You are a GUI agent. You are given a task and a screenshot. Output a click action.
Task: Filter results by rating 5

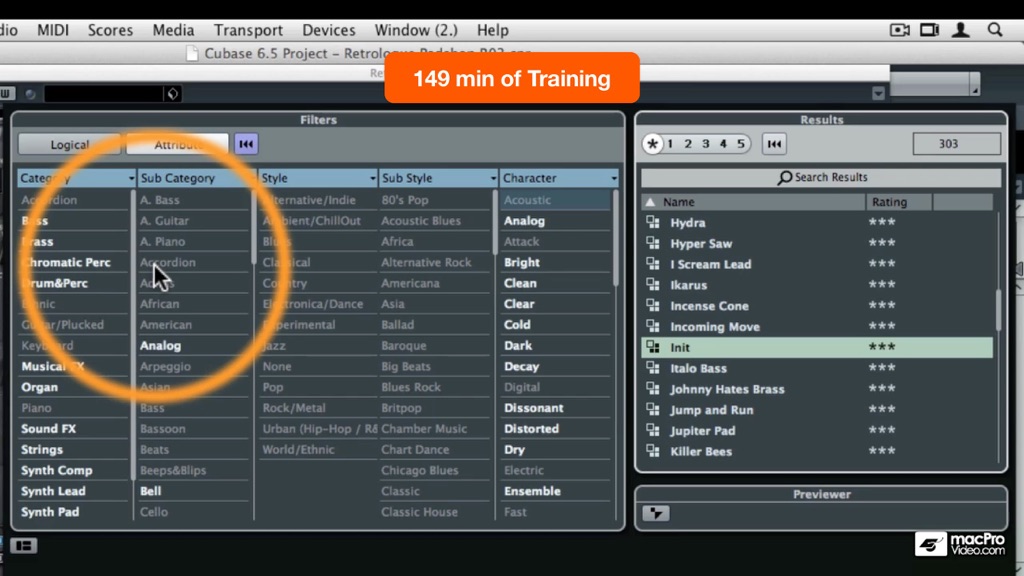(x=741, y=144)
